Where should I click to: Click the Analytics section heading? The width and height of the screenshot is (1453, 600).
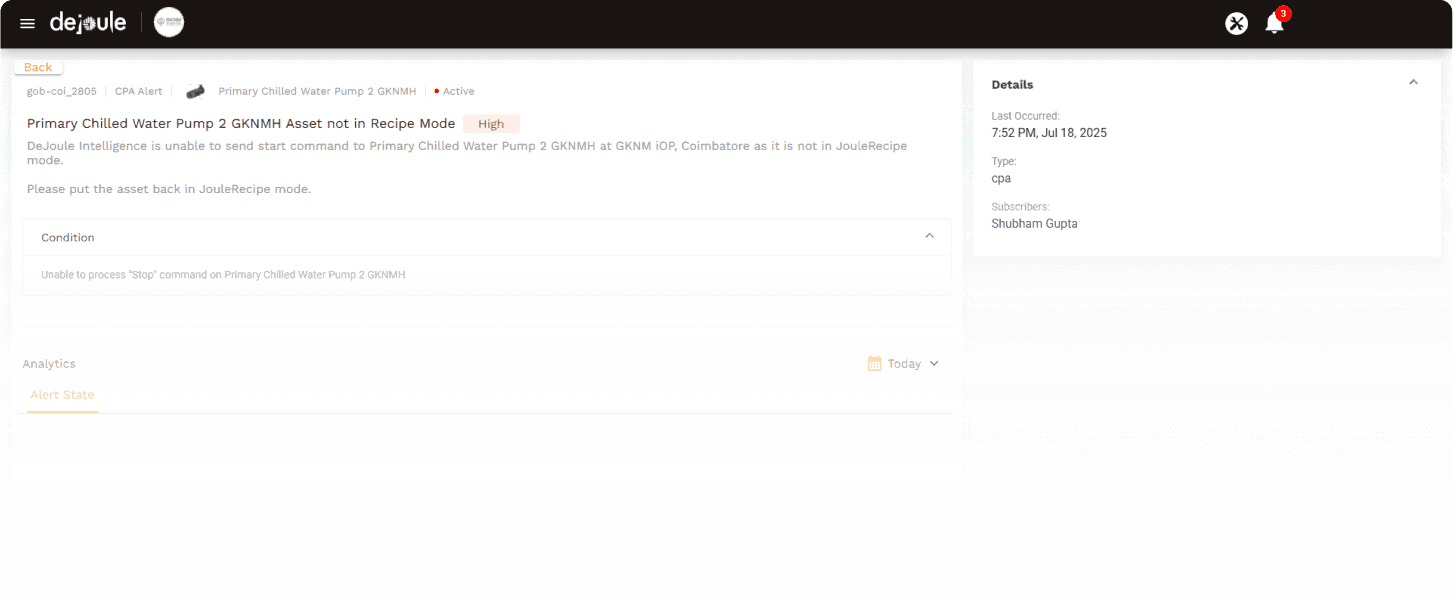point(49,364)
